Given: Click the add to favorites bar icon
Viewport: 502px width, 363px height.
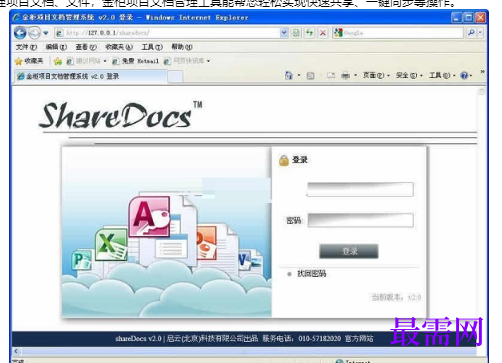Looking at the screenshot, I should 58,61.
